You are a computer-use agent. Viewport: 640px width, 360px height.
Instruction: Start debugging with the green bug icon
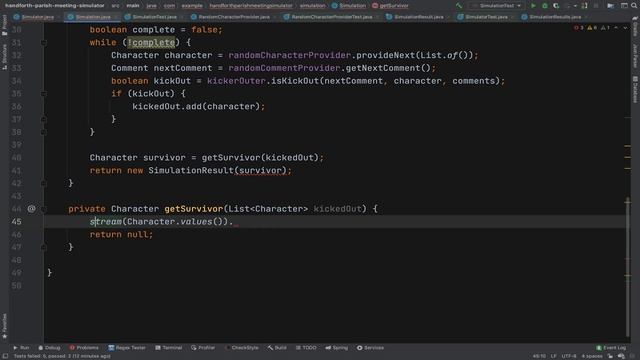click(x=544, y=6)
